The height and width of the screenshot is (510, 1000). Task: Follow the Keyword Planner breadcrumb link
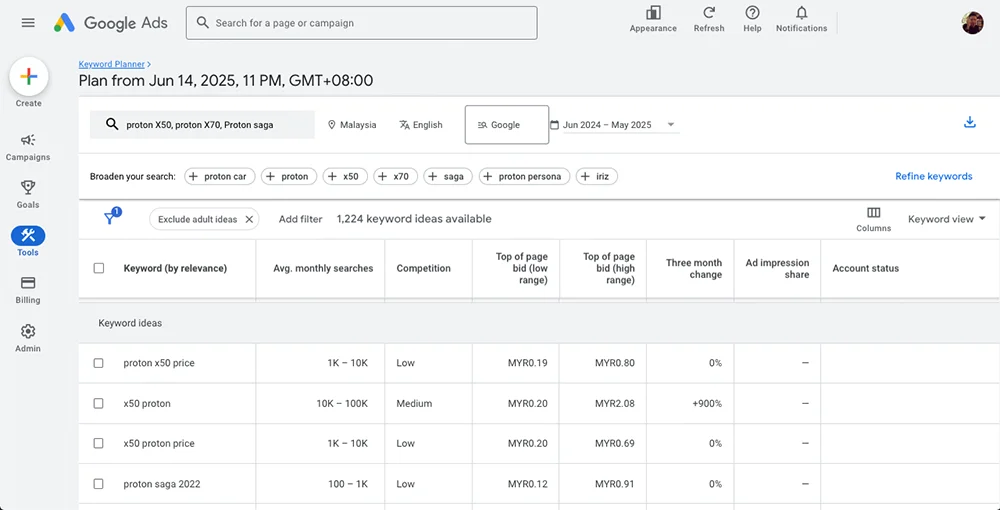pos(112,64)
